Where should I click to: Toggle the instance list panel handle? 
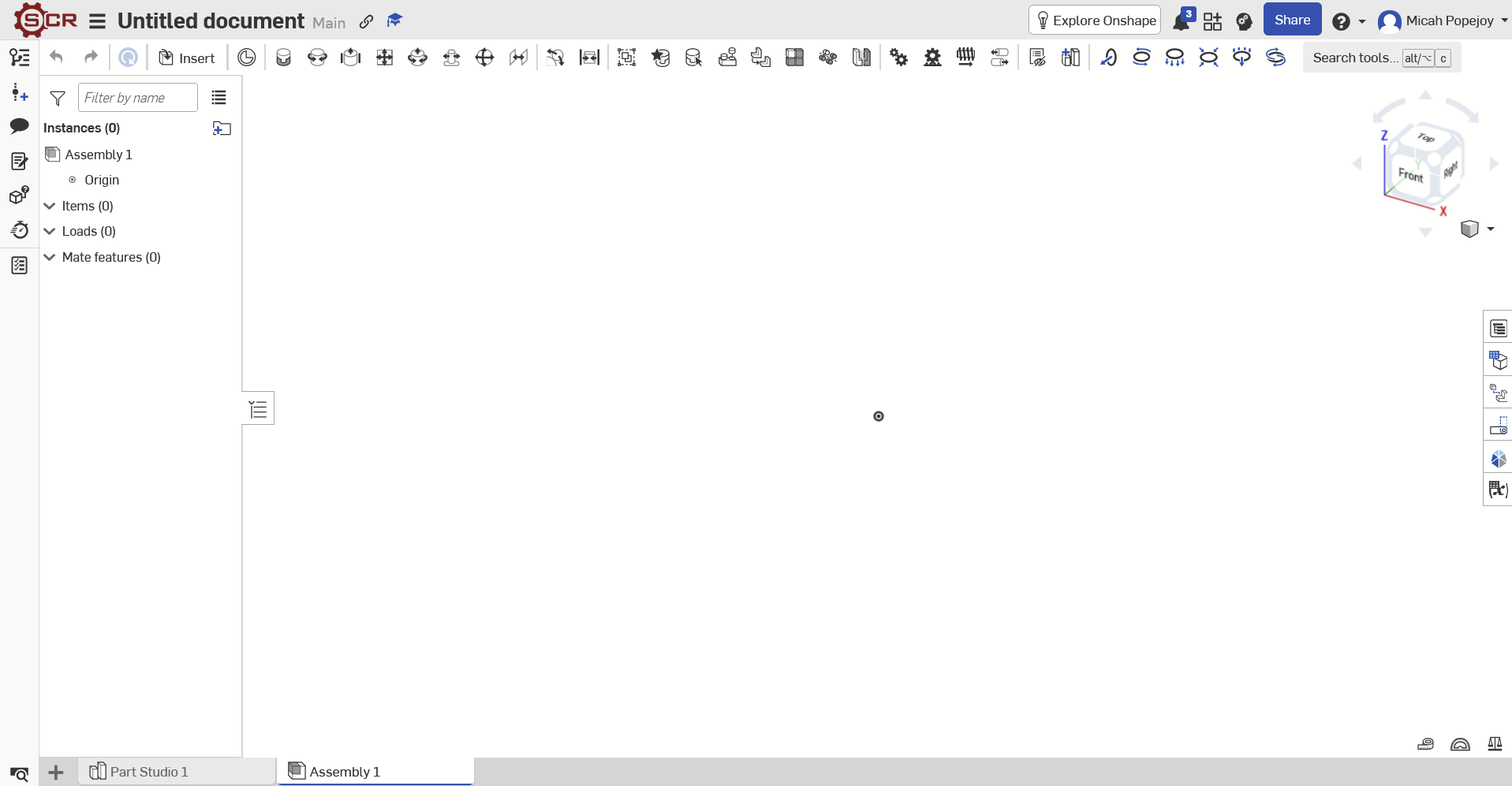[x=258, y=408]
